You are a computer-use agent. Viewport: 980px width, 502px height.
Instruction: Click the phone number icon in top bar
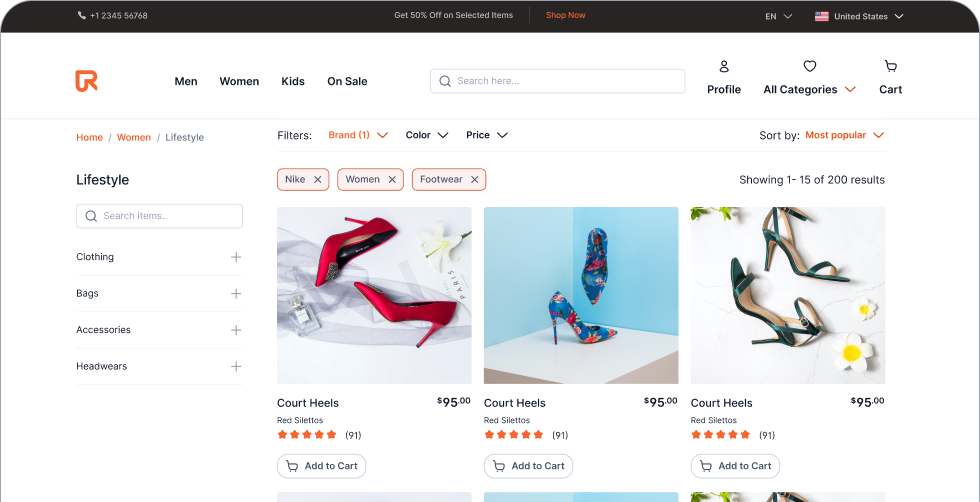click(81, 16)
